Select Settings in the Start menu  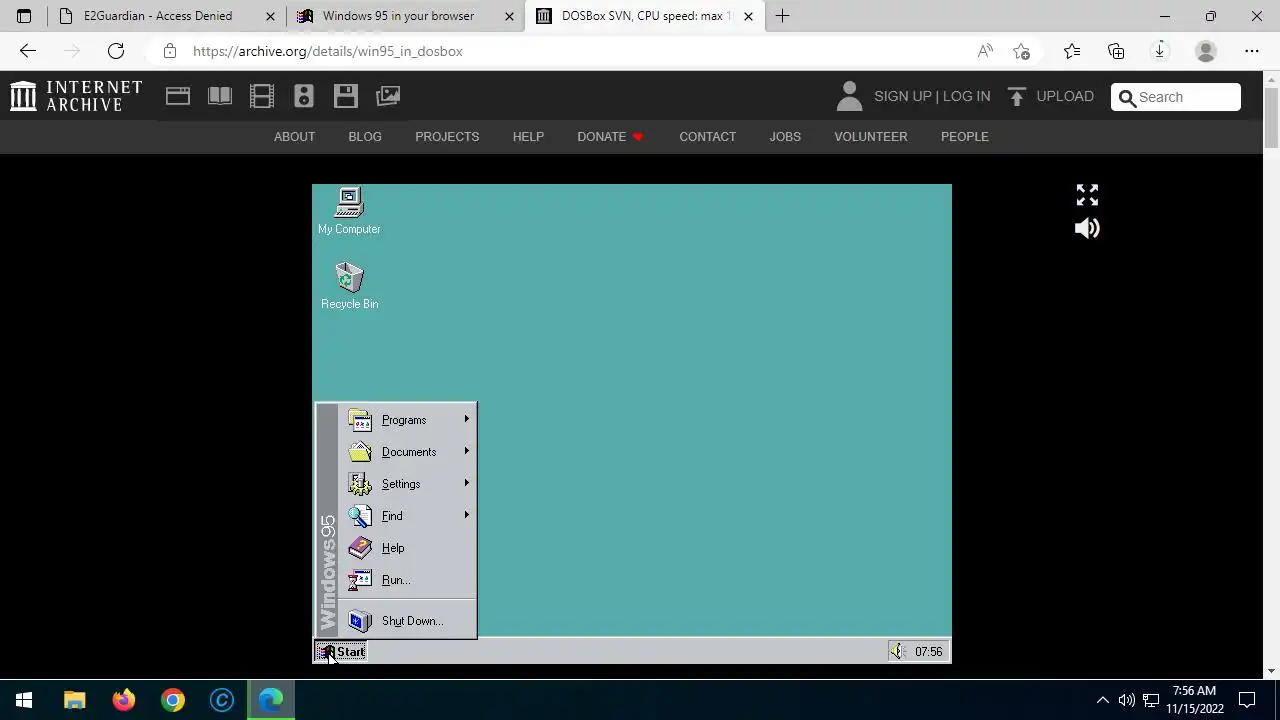[408, 484]
